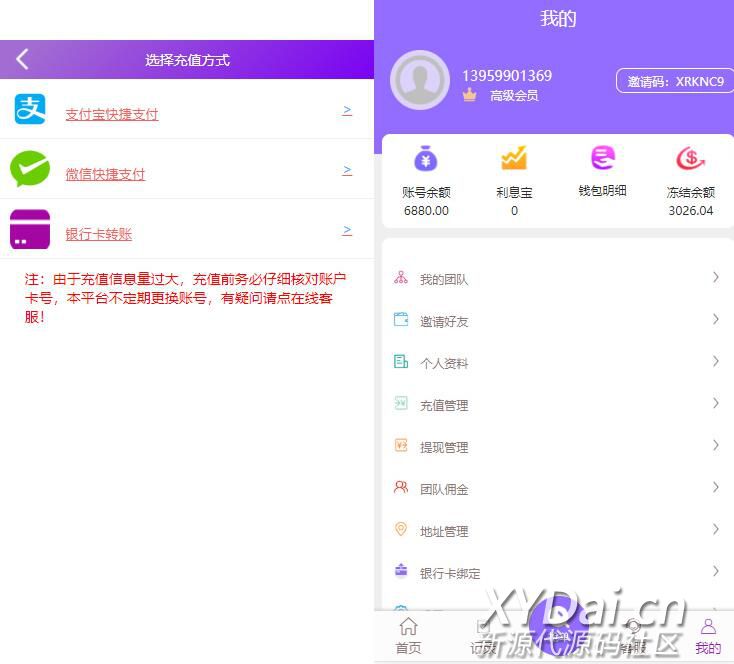This screenshot has width=734, height=664.
Task: Expand chevron on 银行卡绑定 row
Action: click(x=716, y=571)
